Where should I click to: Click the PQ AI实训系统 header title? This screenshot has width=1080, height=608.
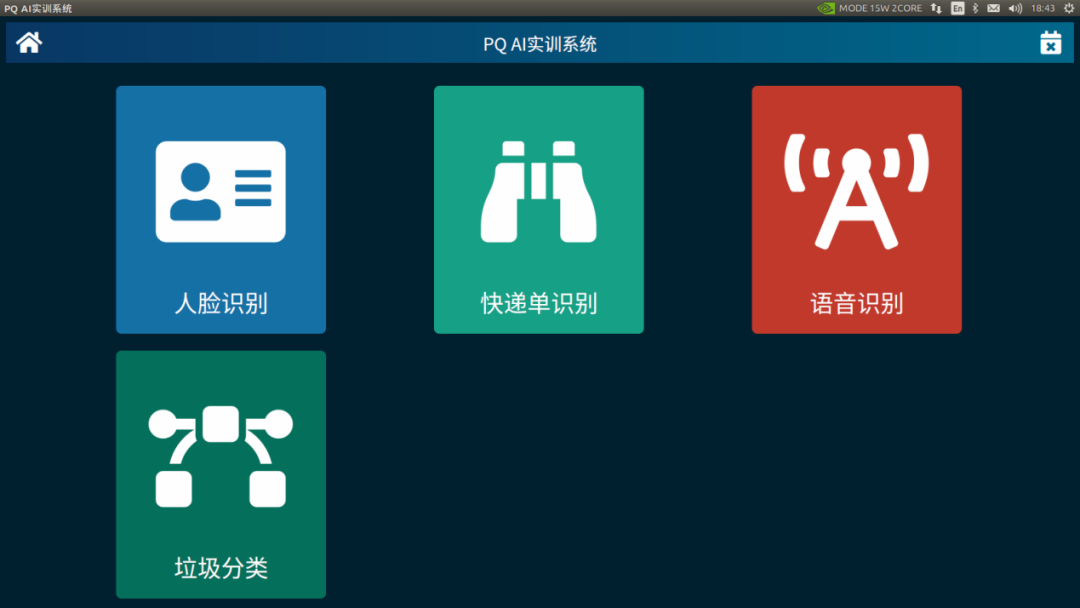[x=540, y=44]
